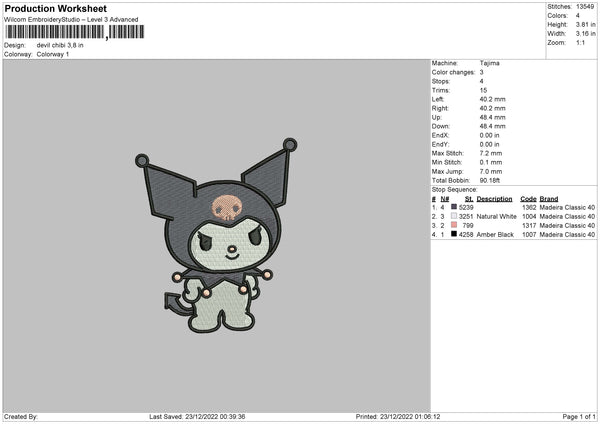Click thread code '1362'
The height and width of the screenshot is (424, 600).
coord(529,207)
